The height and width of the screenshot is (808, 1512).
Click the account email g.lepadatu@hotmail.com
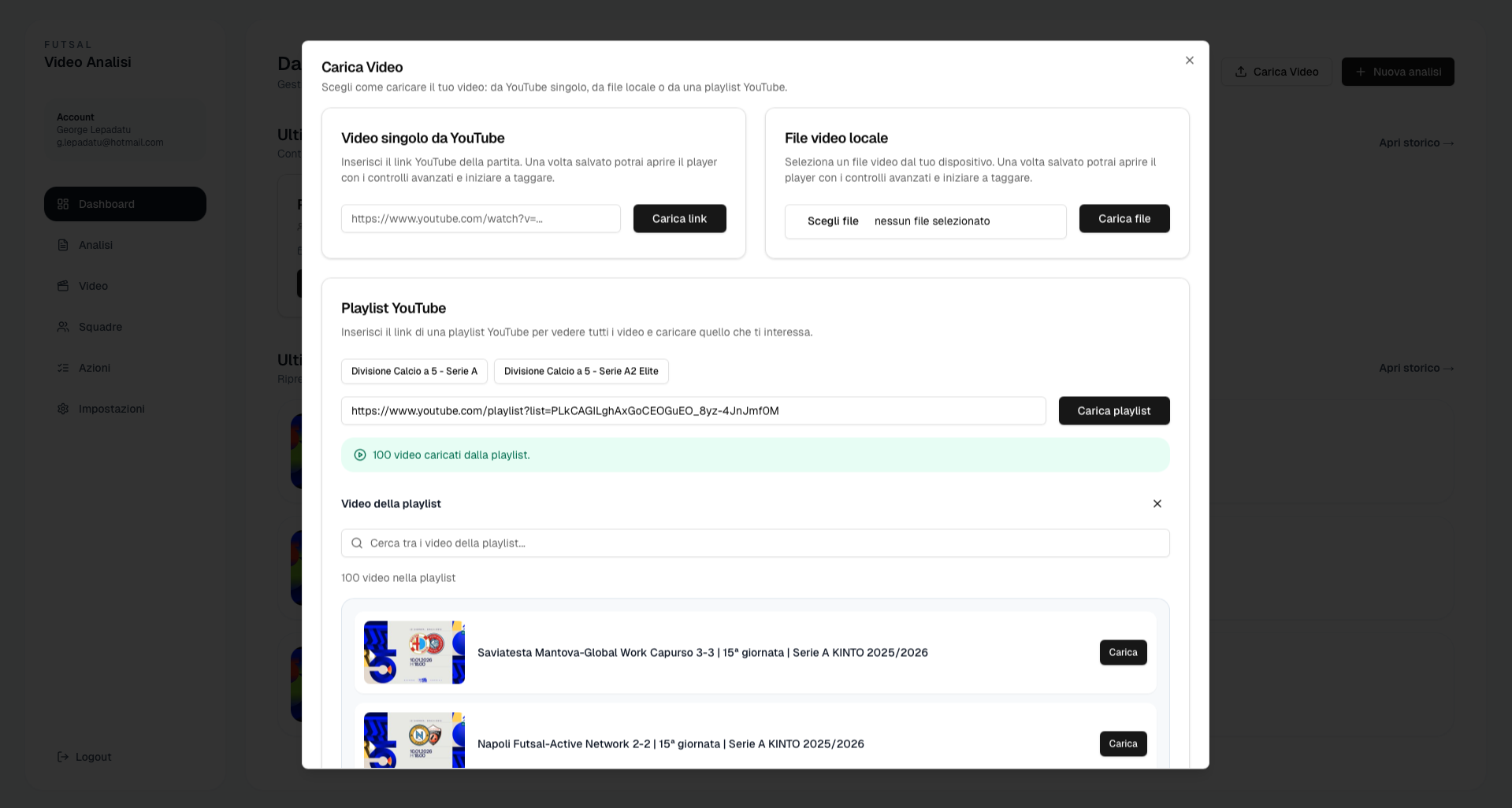coord(110,143)
